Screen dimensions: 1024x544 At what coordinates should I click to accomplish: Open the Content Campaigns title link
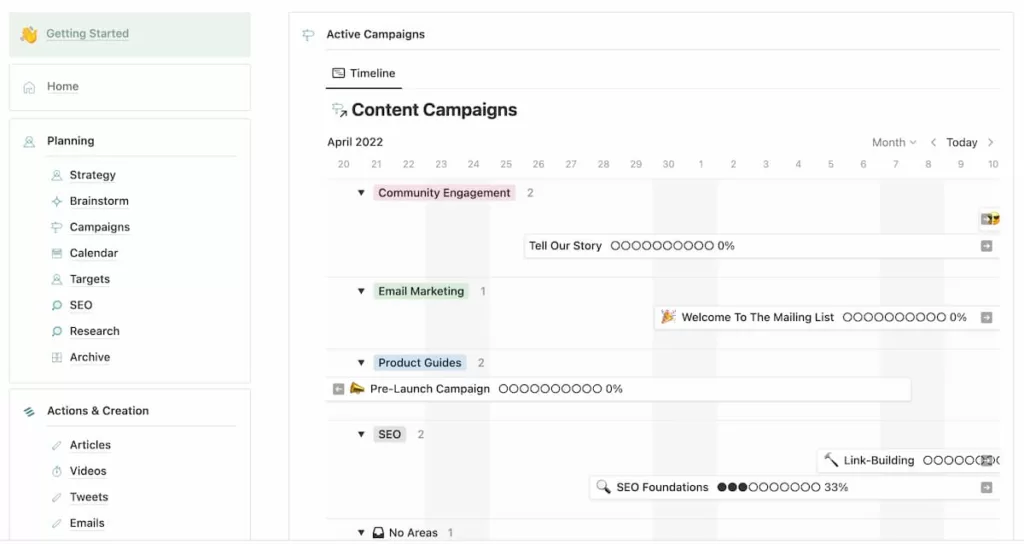click(x=434, y=110)
